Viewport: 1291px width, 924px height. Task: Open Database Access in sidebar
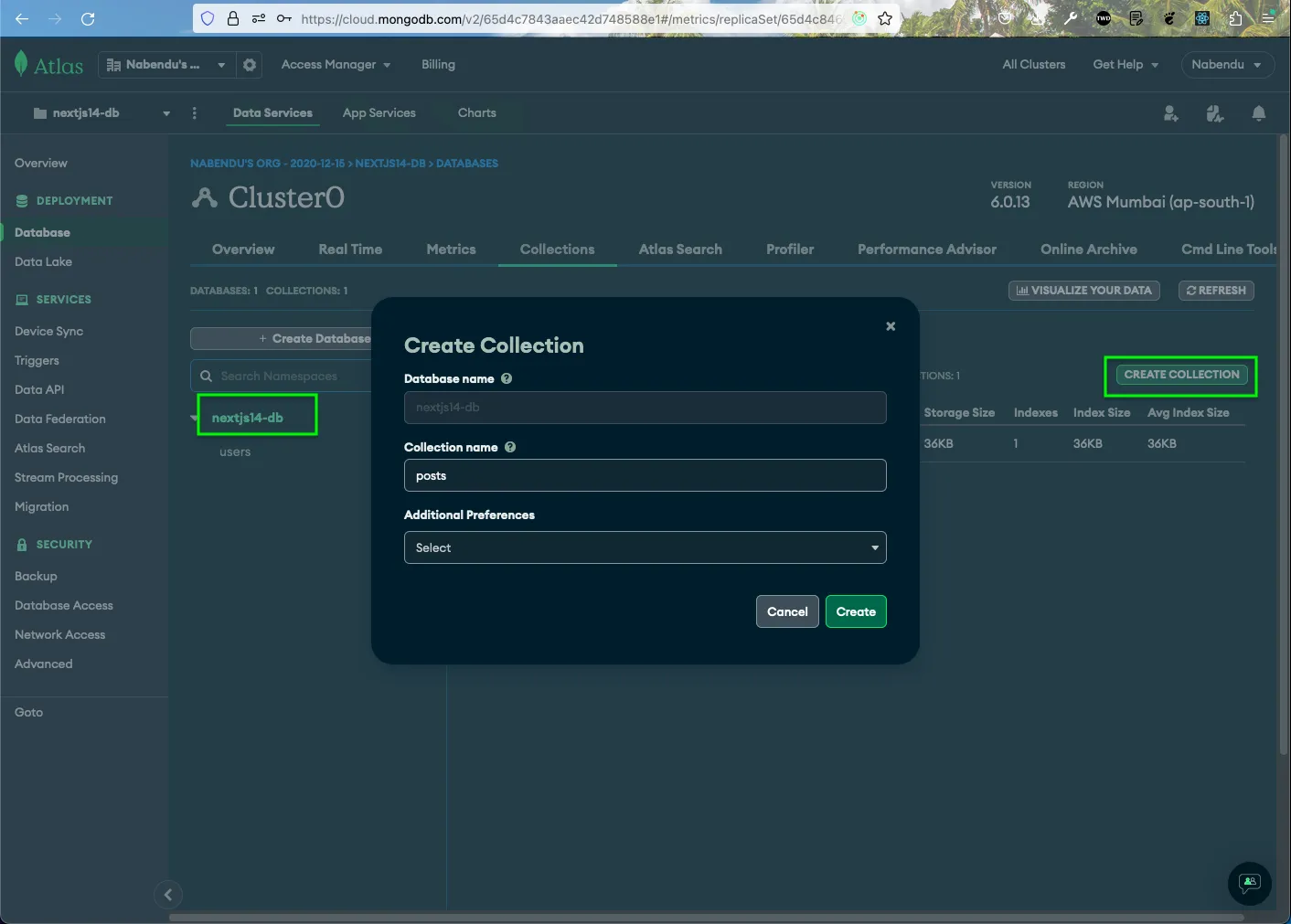(x=64, y=605)
